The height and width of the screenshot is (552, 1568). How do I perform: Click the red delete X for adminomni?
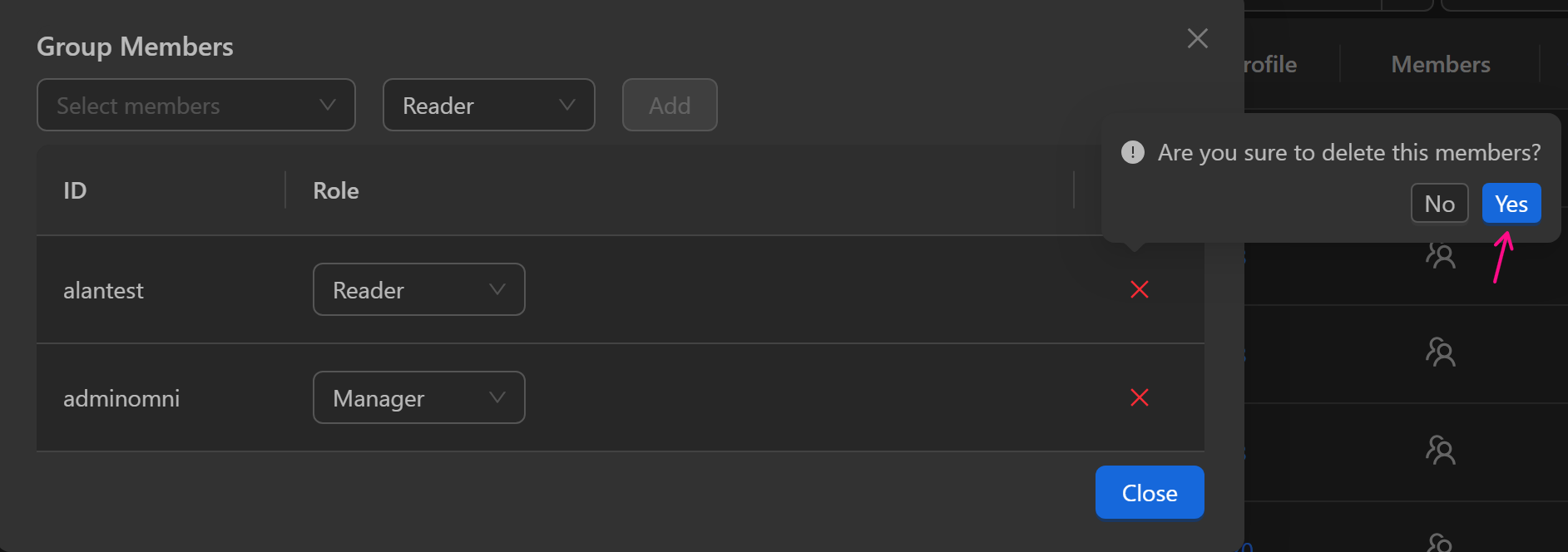[x=1139, y=397]
